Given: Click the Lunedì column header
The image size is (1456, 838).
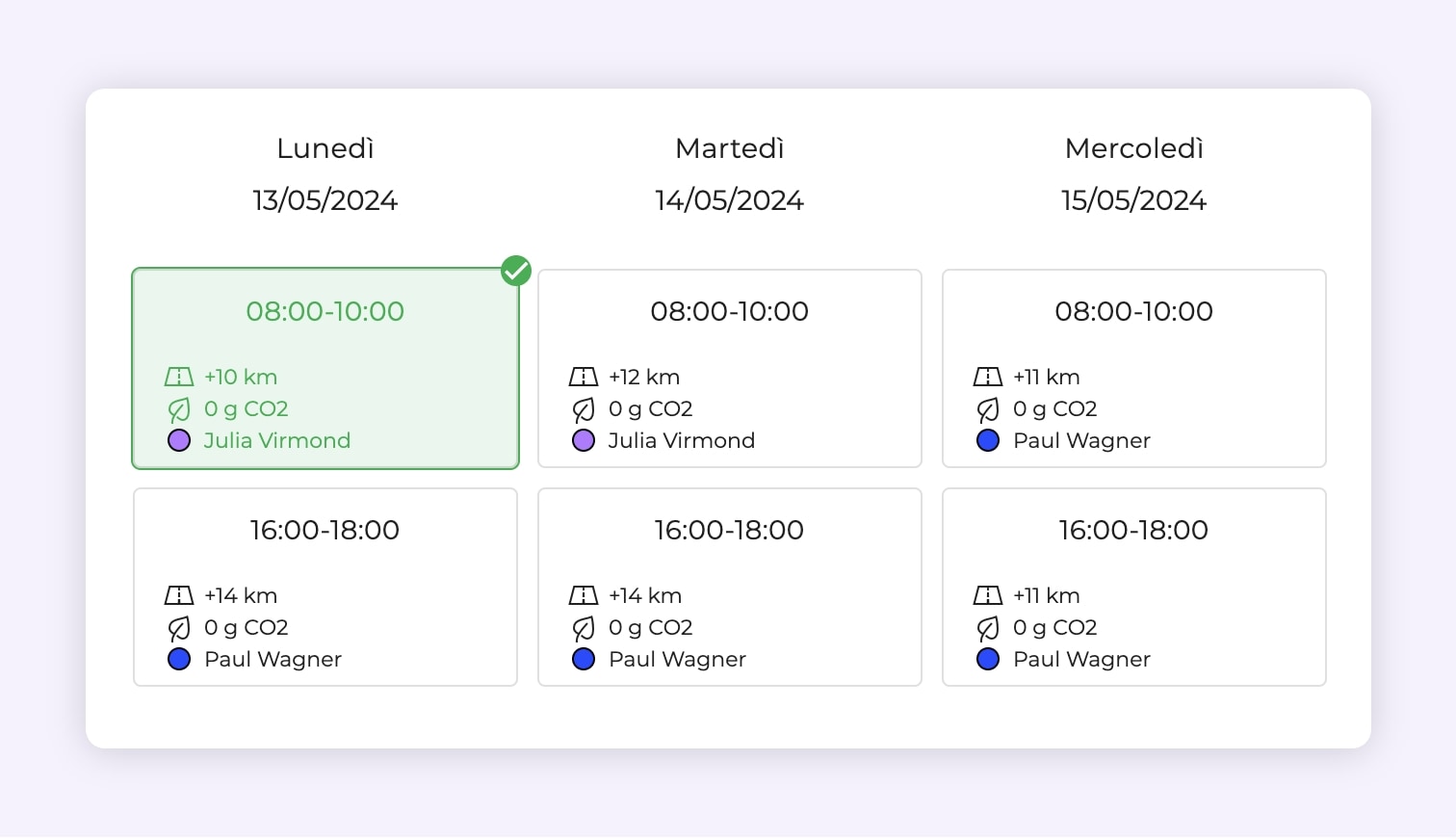Looking at the screenshot, I should (325, 148).
